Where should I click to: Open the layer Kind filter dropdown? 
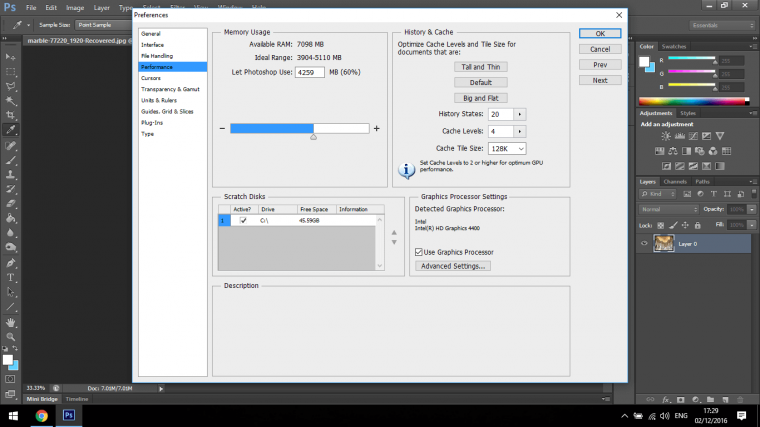(658, 194)
